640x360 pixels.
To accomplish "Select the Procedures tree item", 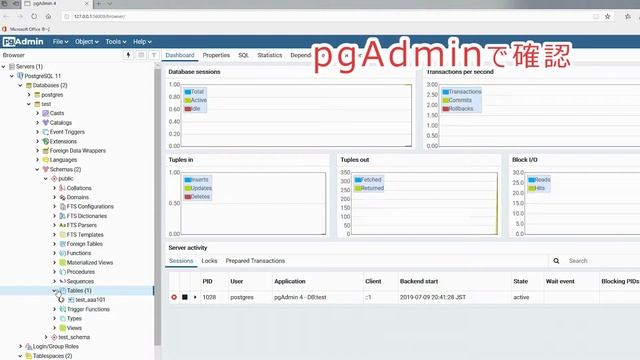I will click(81, 272).
